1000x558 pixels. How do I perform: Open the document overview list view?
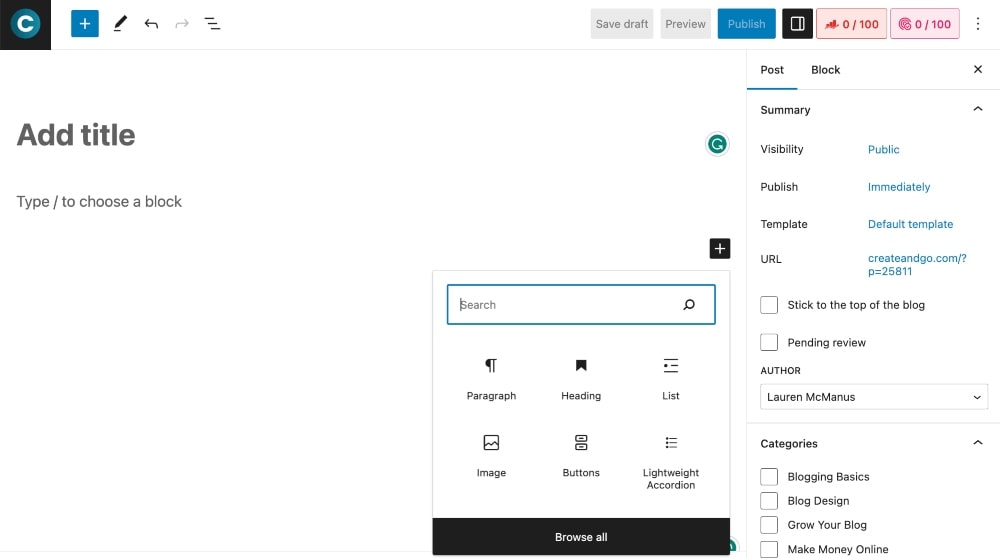[x=212, y=24]
